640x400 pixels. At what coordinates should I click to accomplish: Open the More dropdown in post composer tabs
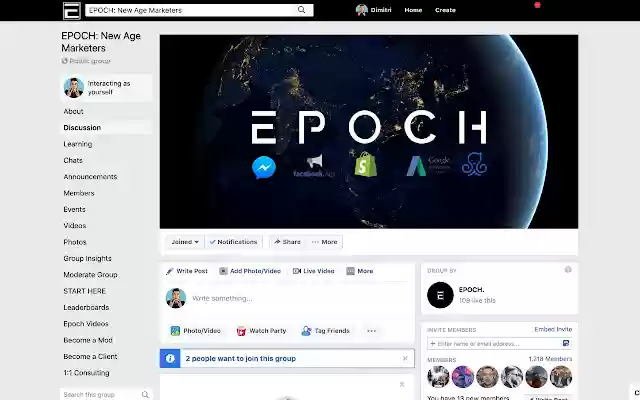coord(360,271)
